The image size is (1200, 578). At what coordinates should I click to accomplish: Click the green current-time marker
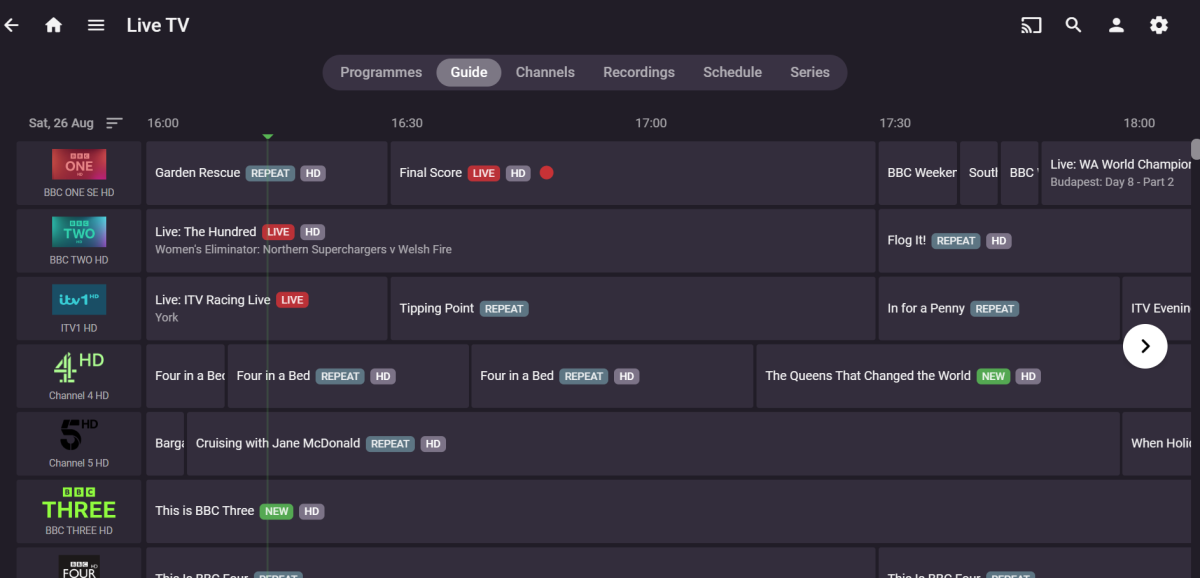click(267, 136)
